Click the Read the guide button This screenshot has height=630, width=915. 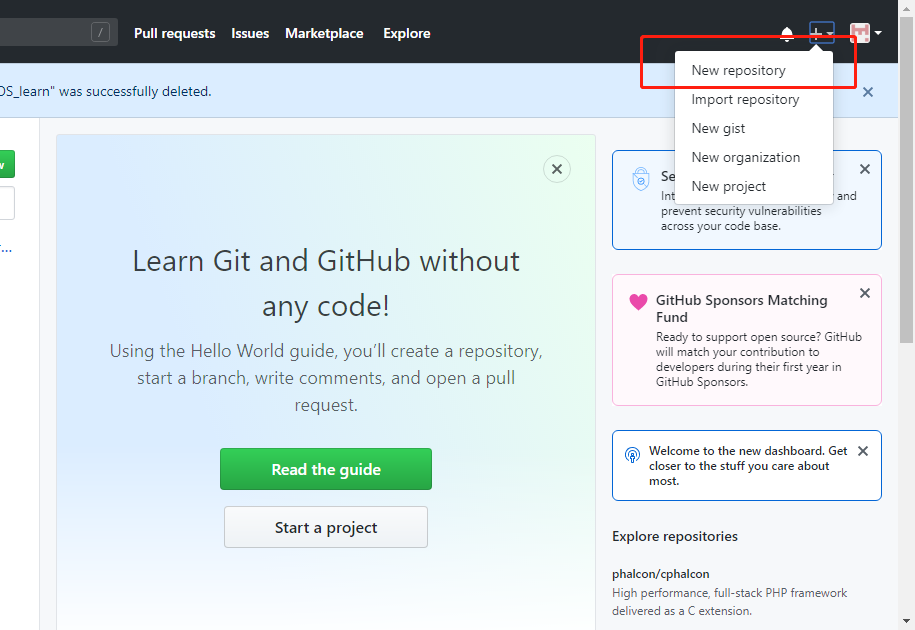coord(325,469)
